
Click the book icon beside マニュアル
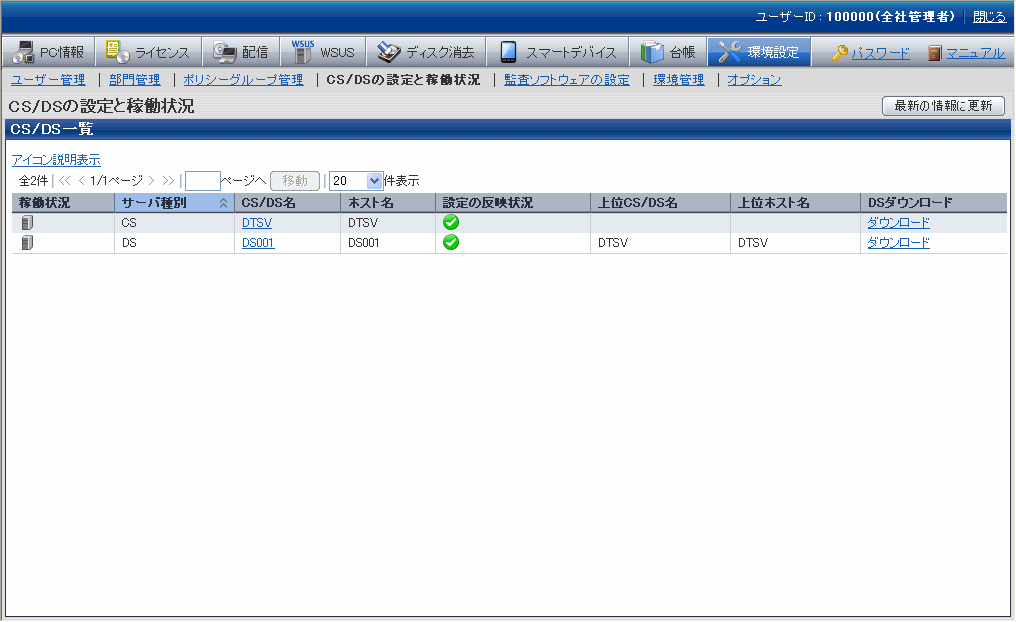point(934,52)
